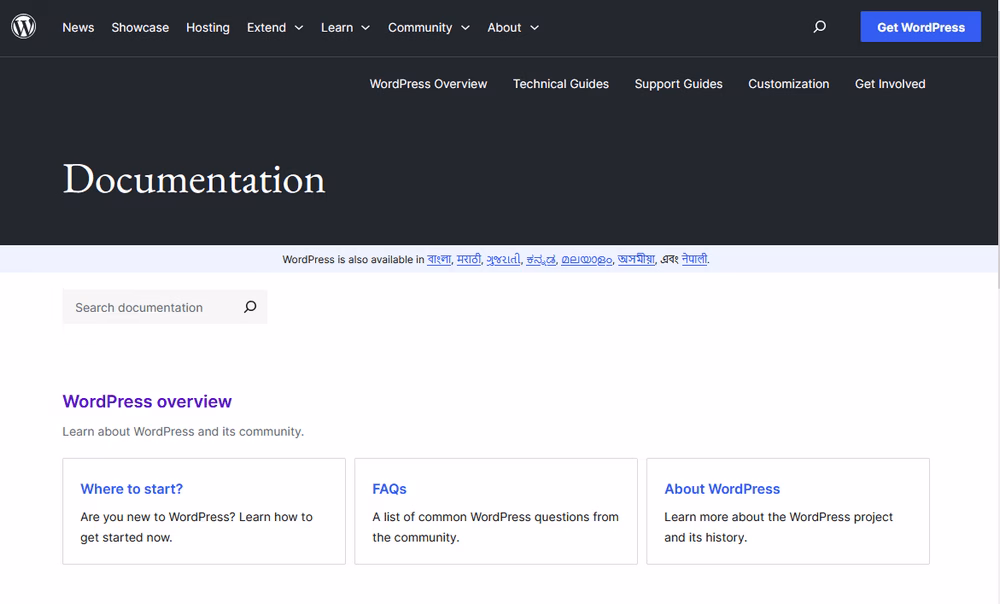Screen dimensions: 1000x604
Task: Choose the Assamese অসমীয়া language link
Action: pyautogui.click(x=636, y=259)
